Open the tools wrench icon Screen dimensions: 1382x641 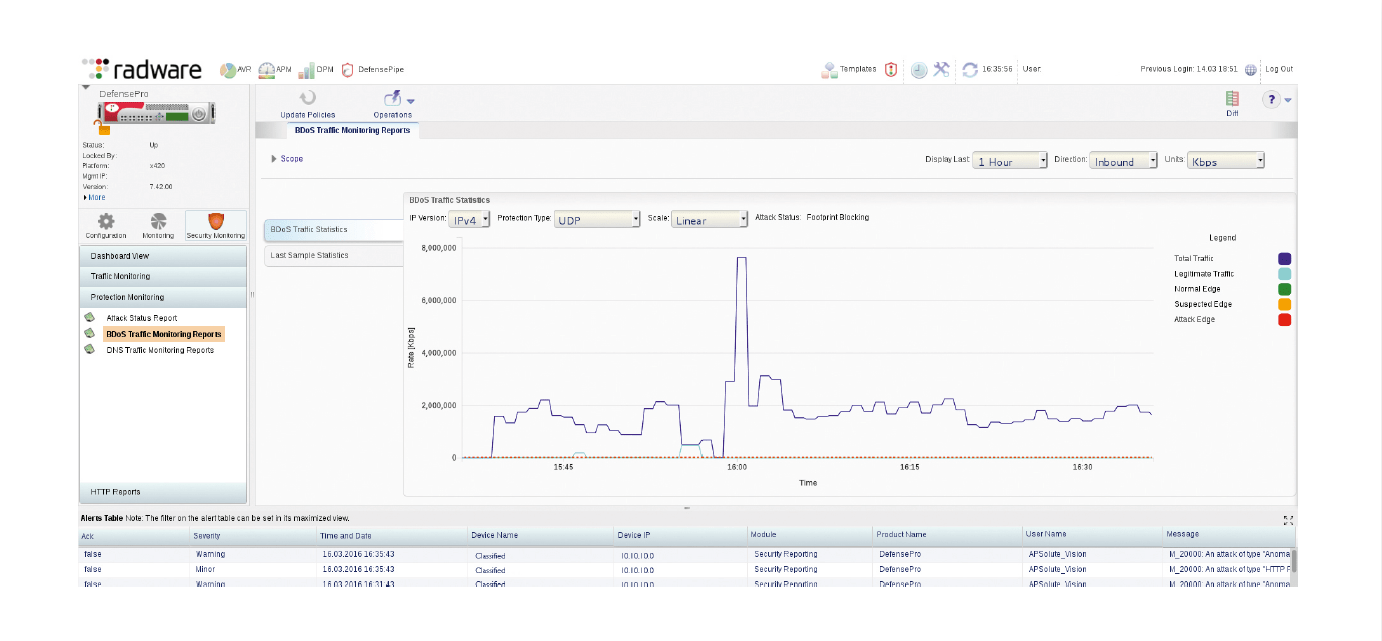942,69
